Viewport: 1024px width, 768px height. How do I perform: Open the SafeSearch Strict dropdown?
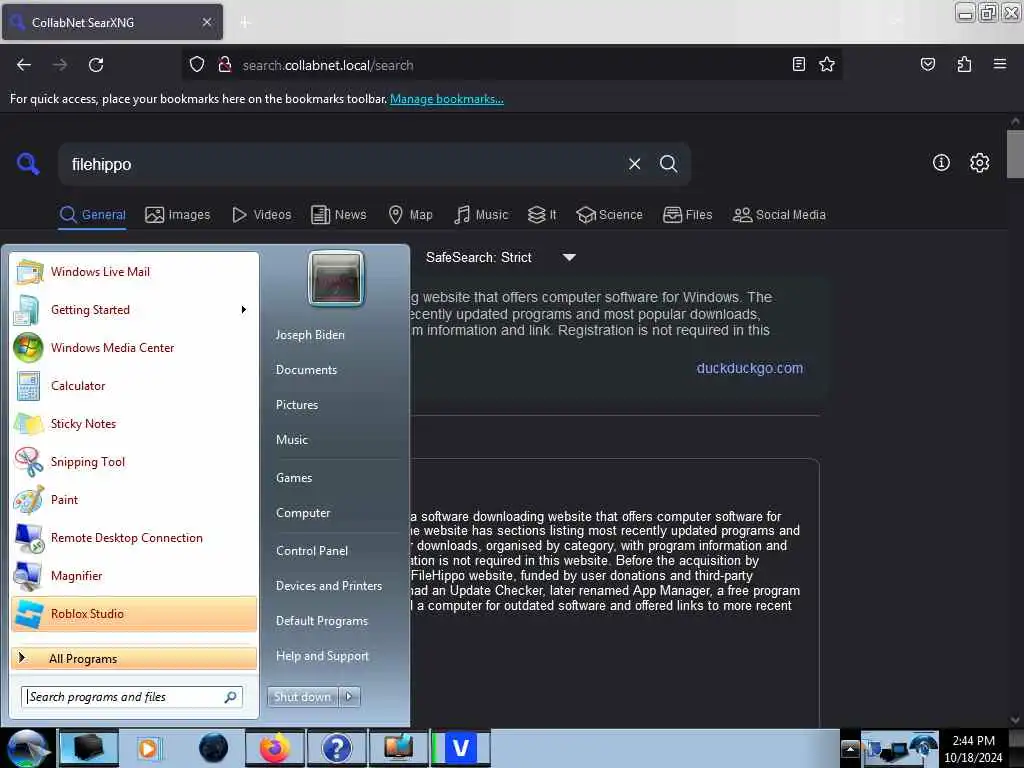(x=501, y=257)
